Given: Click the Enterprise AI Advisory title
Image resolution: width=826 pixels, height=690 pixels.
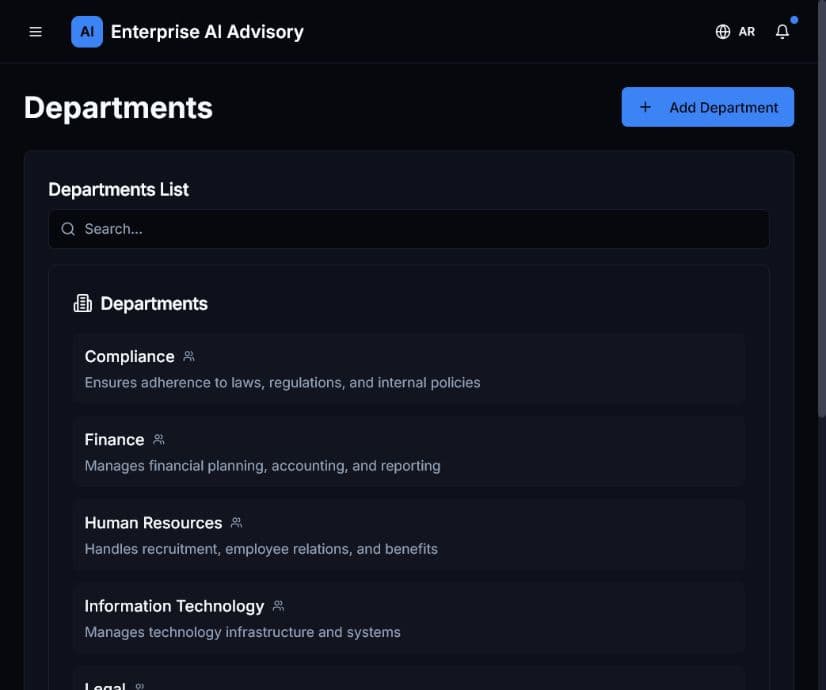Looking at the screenshot, I should 207,32.
